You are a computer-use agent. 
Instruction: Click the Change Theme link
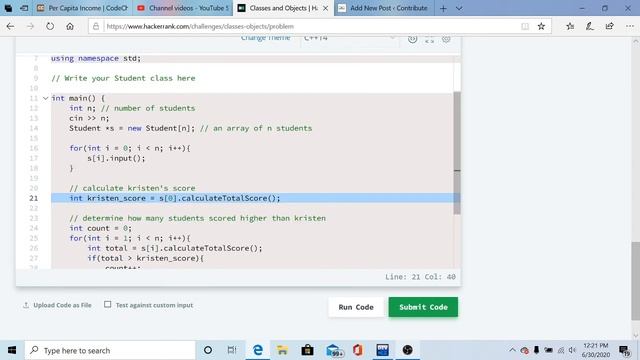pos(265,38)
